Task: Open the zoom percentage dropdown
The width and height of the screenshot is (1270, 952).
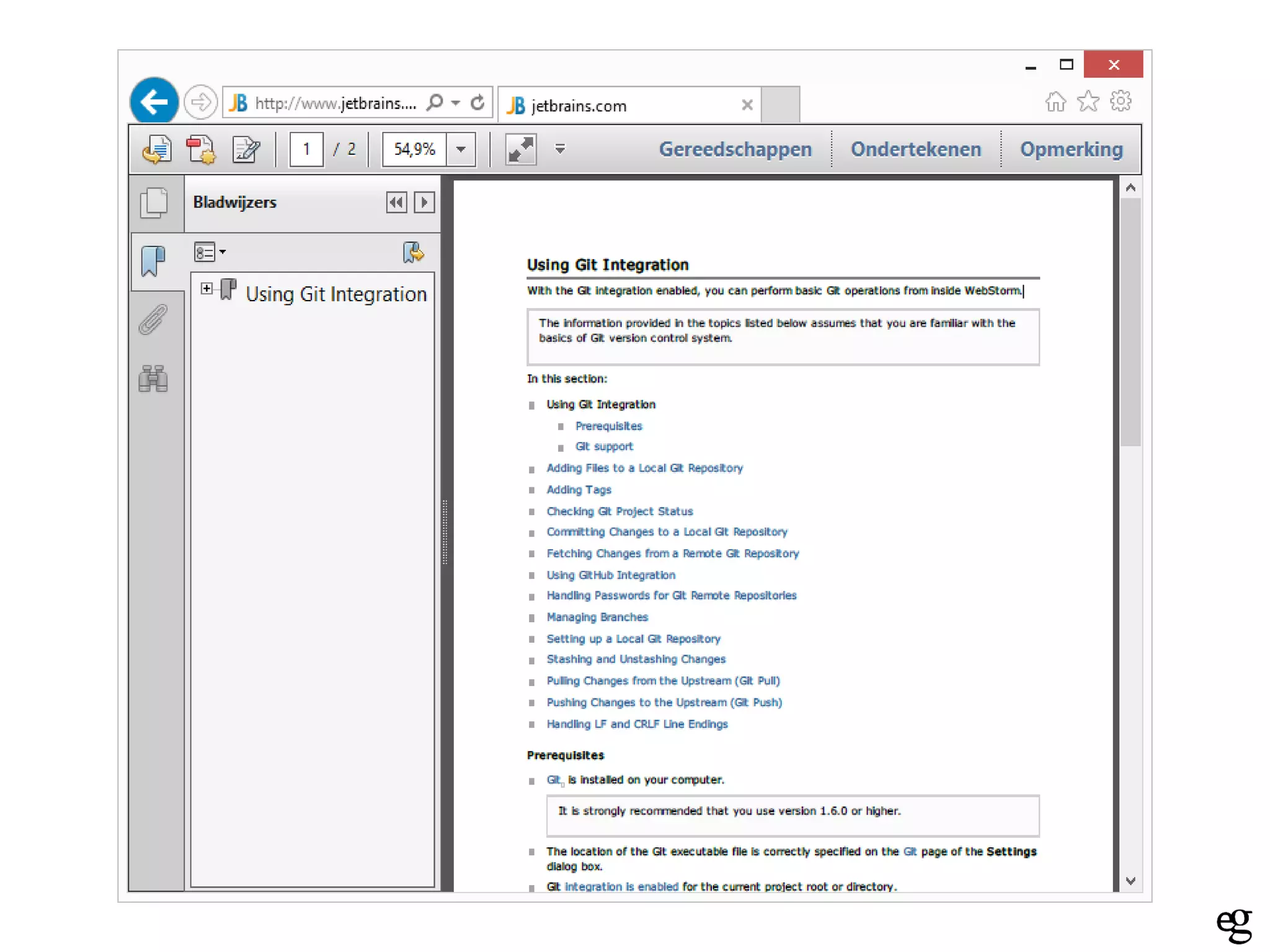Action: coord(461,149)
